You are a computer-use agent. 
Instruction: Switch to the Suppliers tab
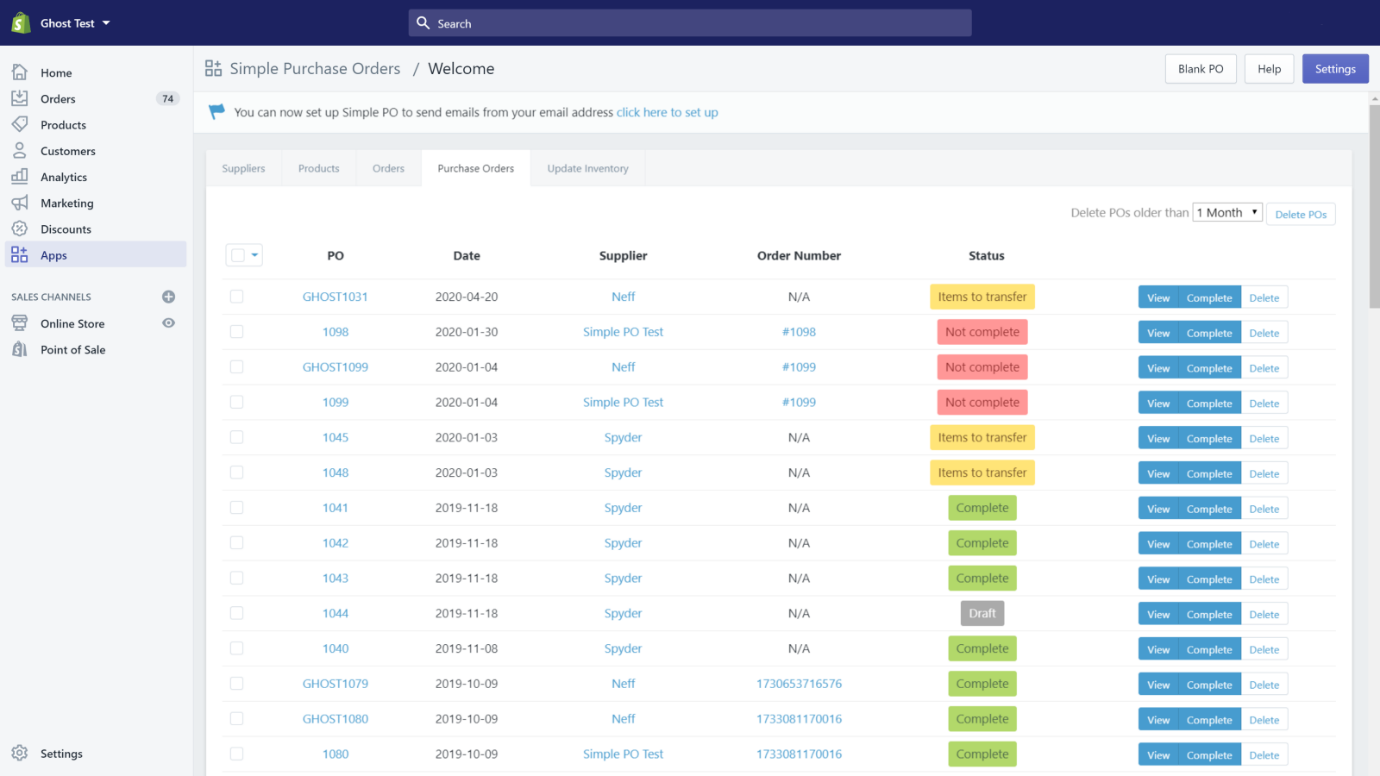tap(244, 168)
